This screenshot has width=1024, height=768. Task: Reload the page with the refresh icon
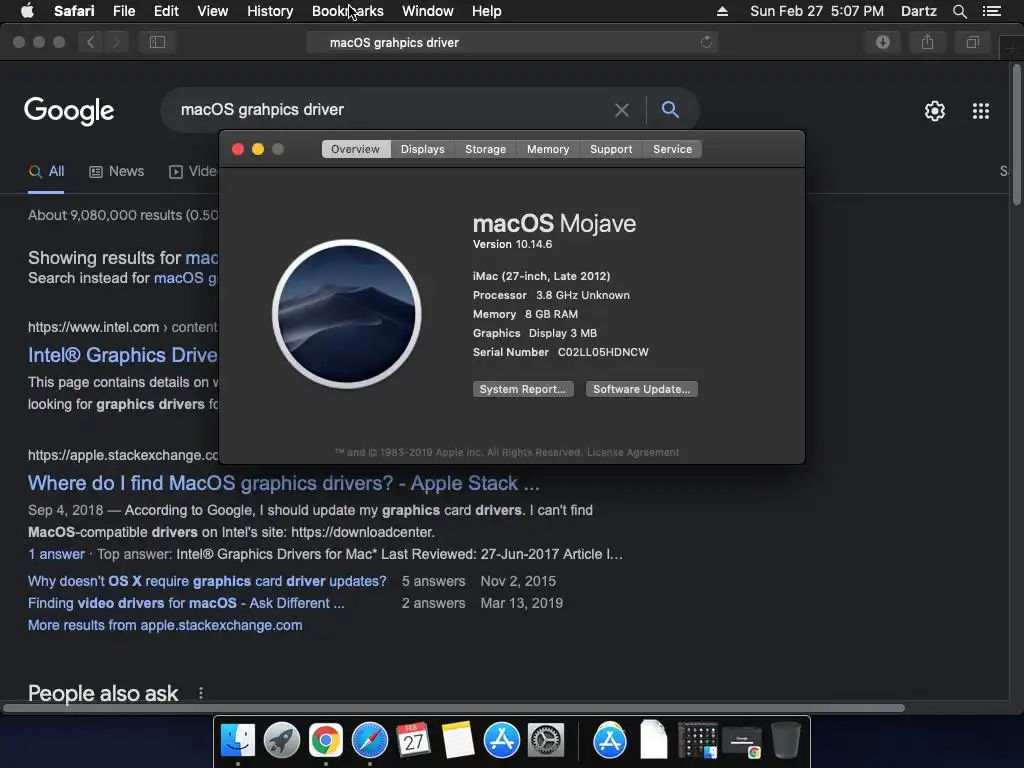[706, 42]
